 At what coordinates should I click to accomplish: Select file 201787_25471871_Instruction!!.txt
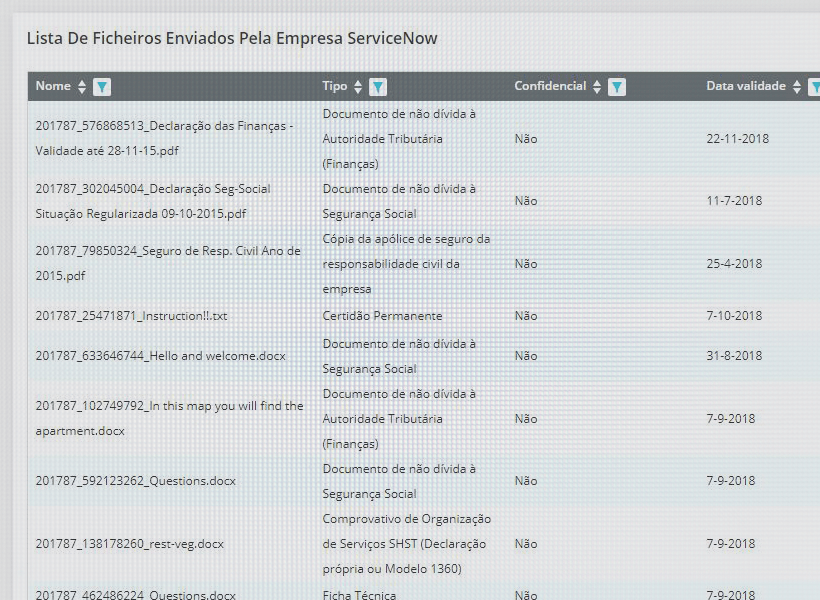[131, 316]
